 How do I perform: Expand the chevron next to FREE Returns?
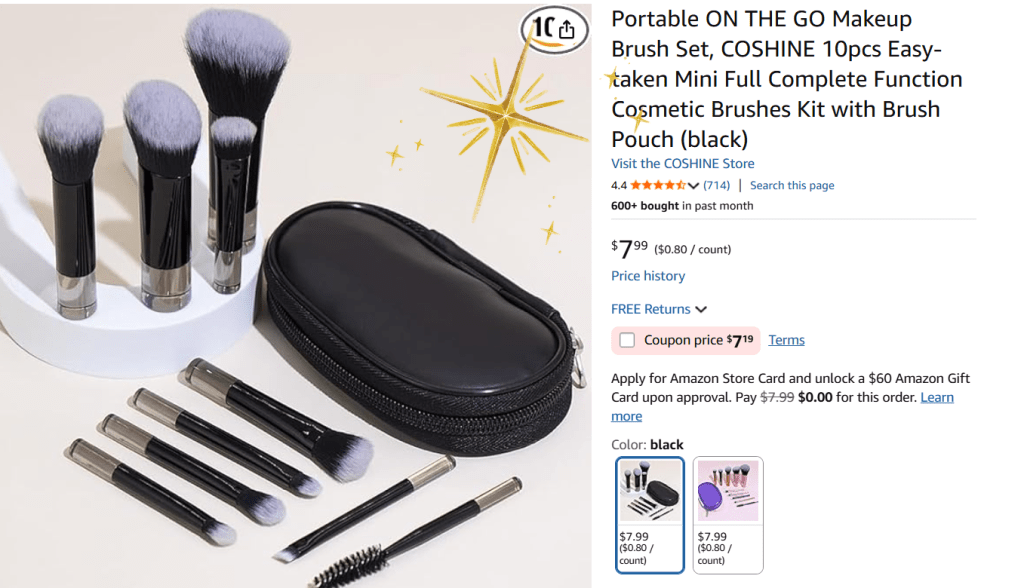coord(701,310)
